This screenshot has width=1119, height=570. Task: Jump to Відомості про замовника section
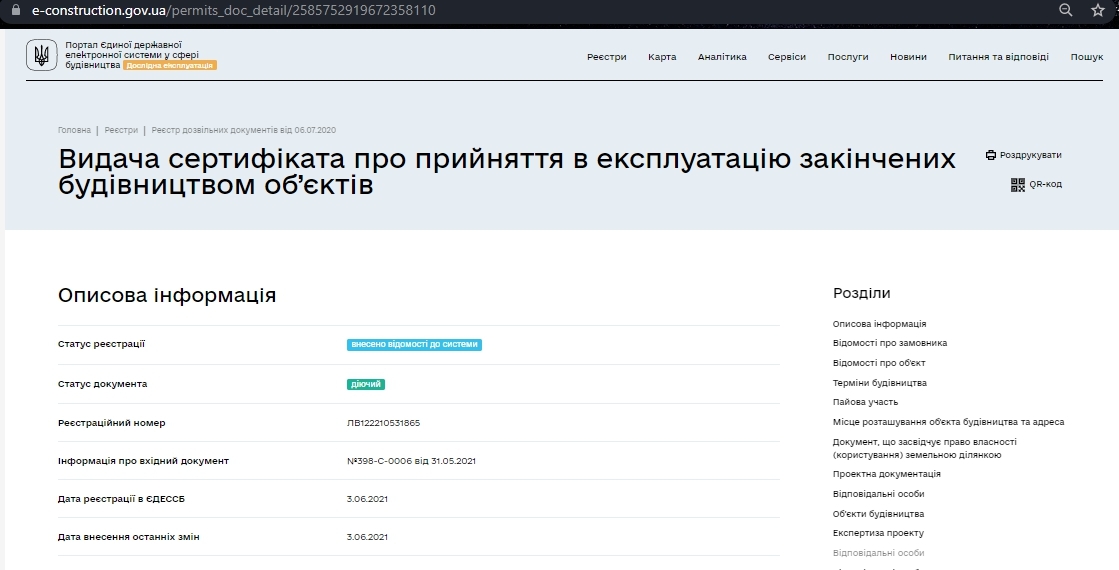pos(890,343)
